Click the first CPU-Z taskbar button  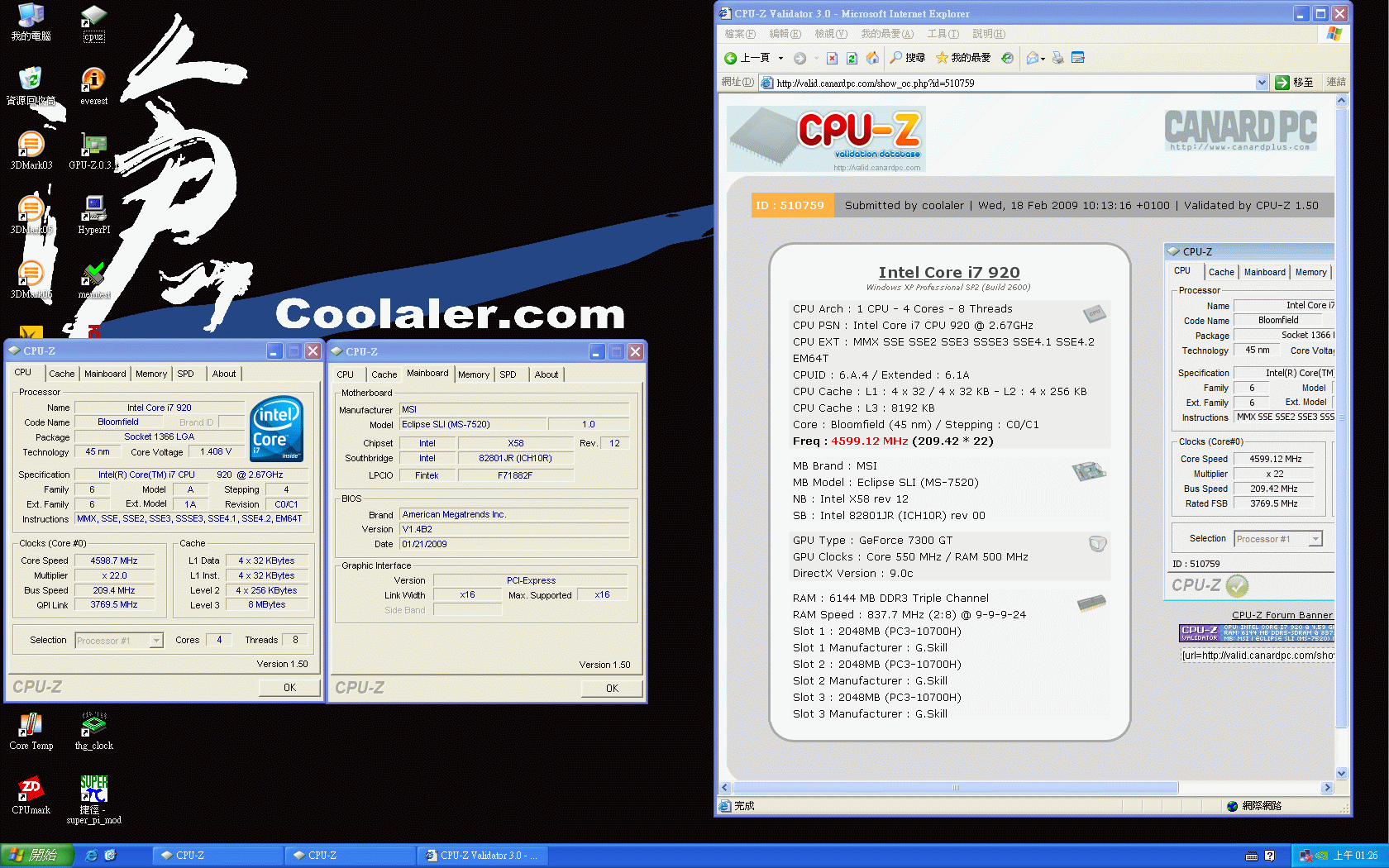217,856
